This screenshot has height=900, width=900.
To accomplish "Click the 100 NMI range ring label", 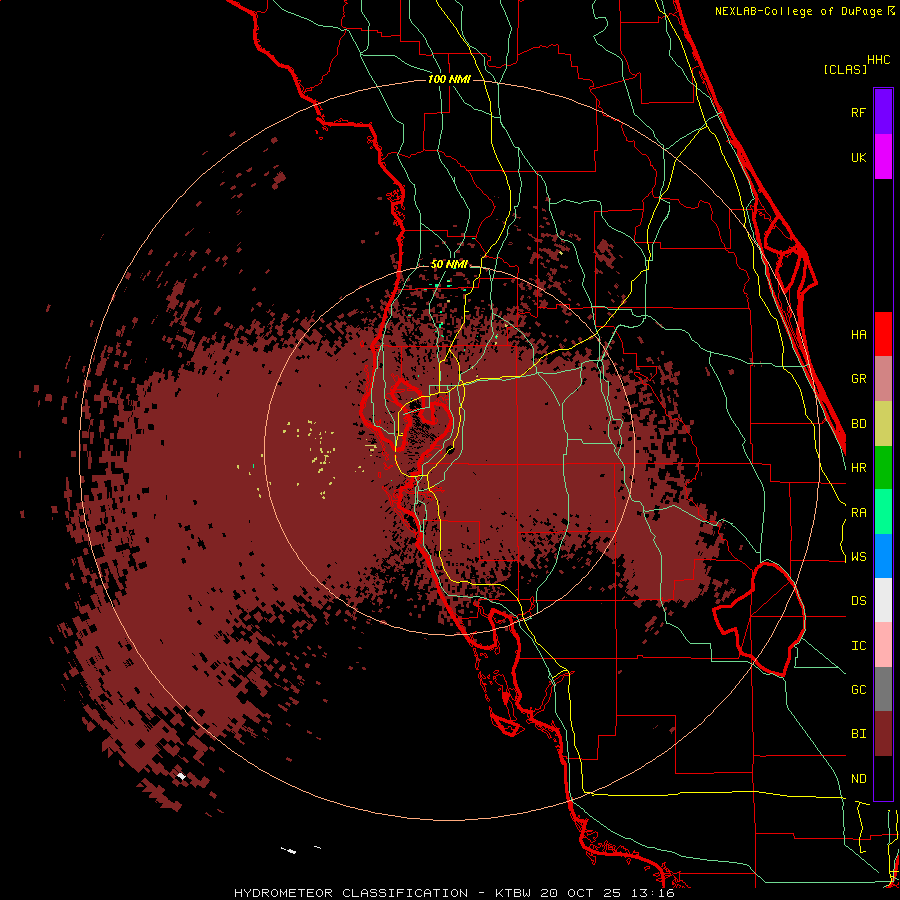I will point(449,79).
